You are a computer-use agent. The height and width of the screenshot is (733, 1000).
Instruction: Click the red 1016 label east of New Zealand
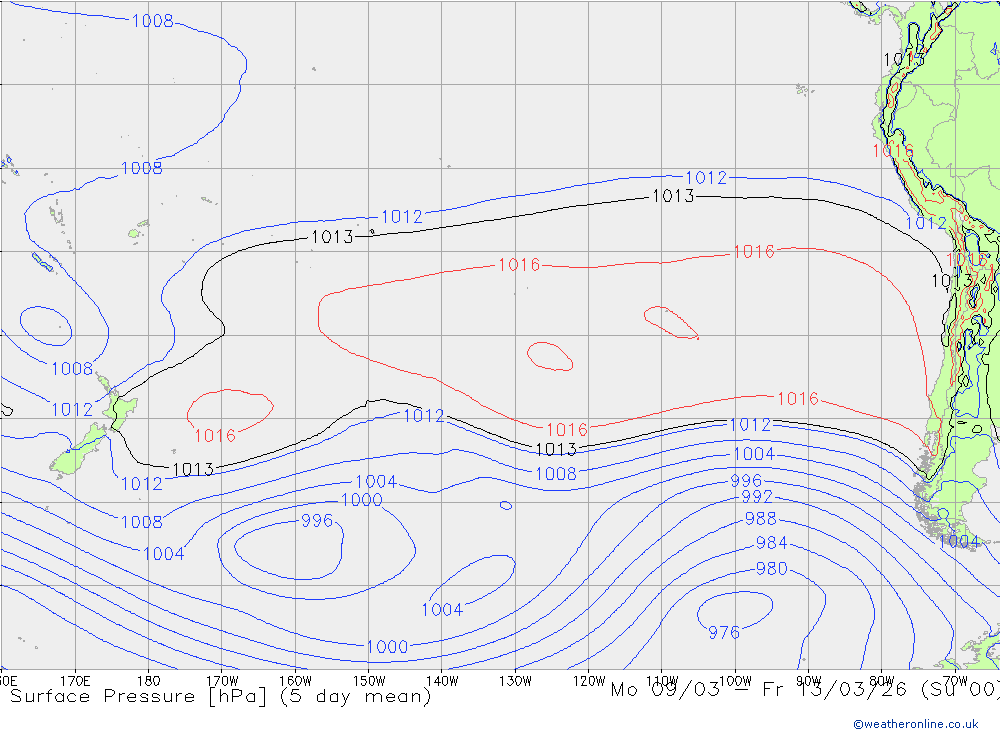coord(215,436)
